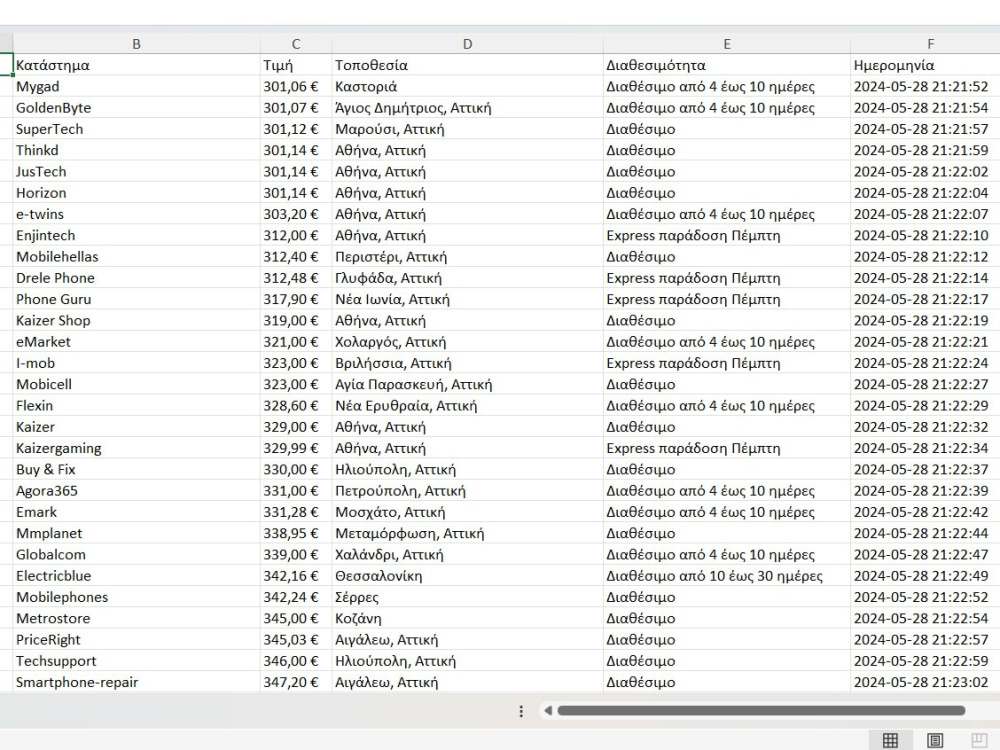Select the Smartphone-repair store cell
1000x750 pixels.
[136, 682]
